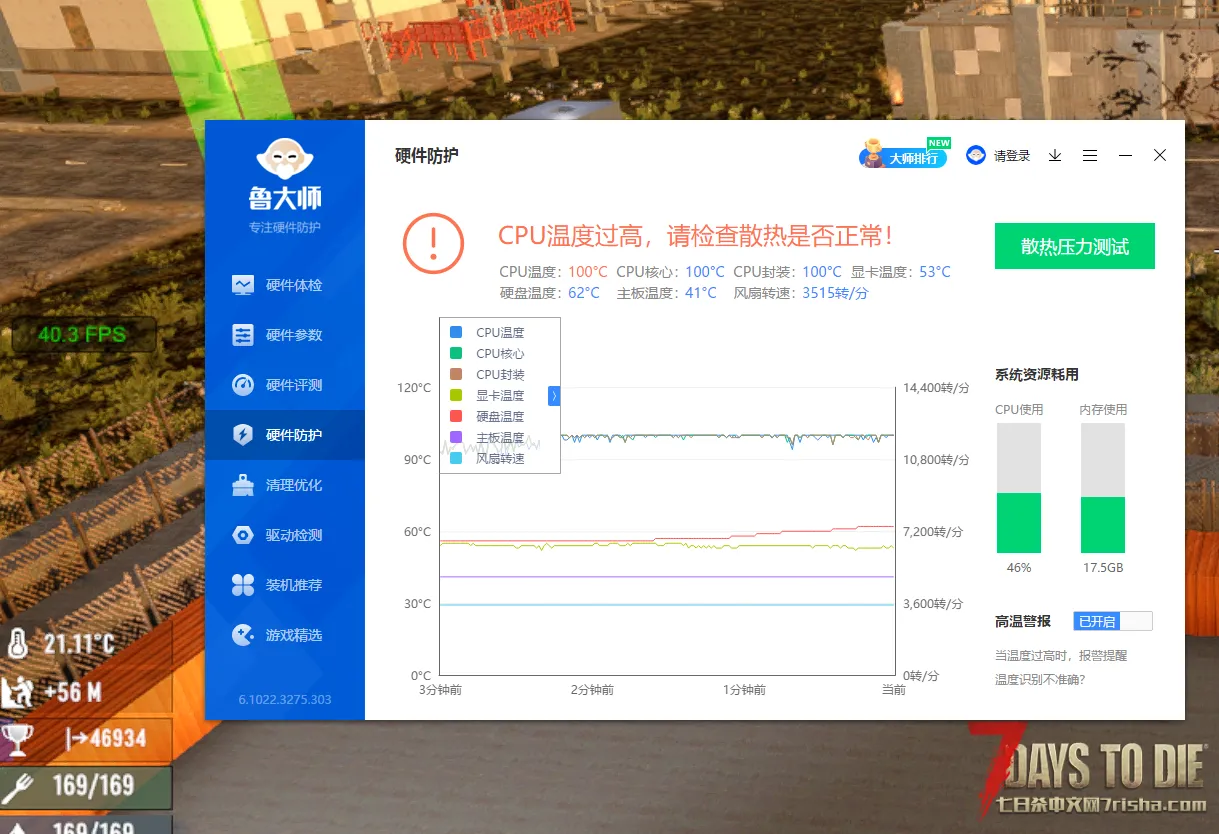This screenshot has width=1219, height=834.
Task: Toggle the 高温警报 已开启 switch
Action: coord(1112,621)
